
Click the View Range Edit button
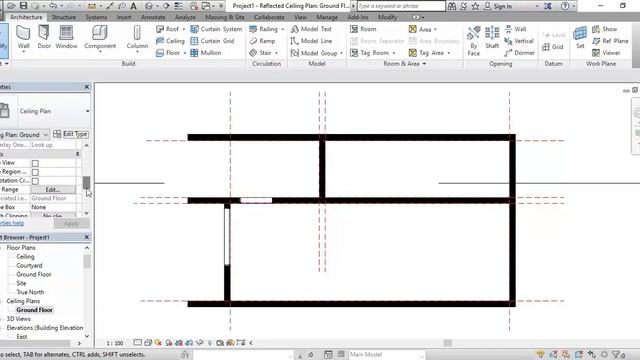click(53, 189)
